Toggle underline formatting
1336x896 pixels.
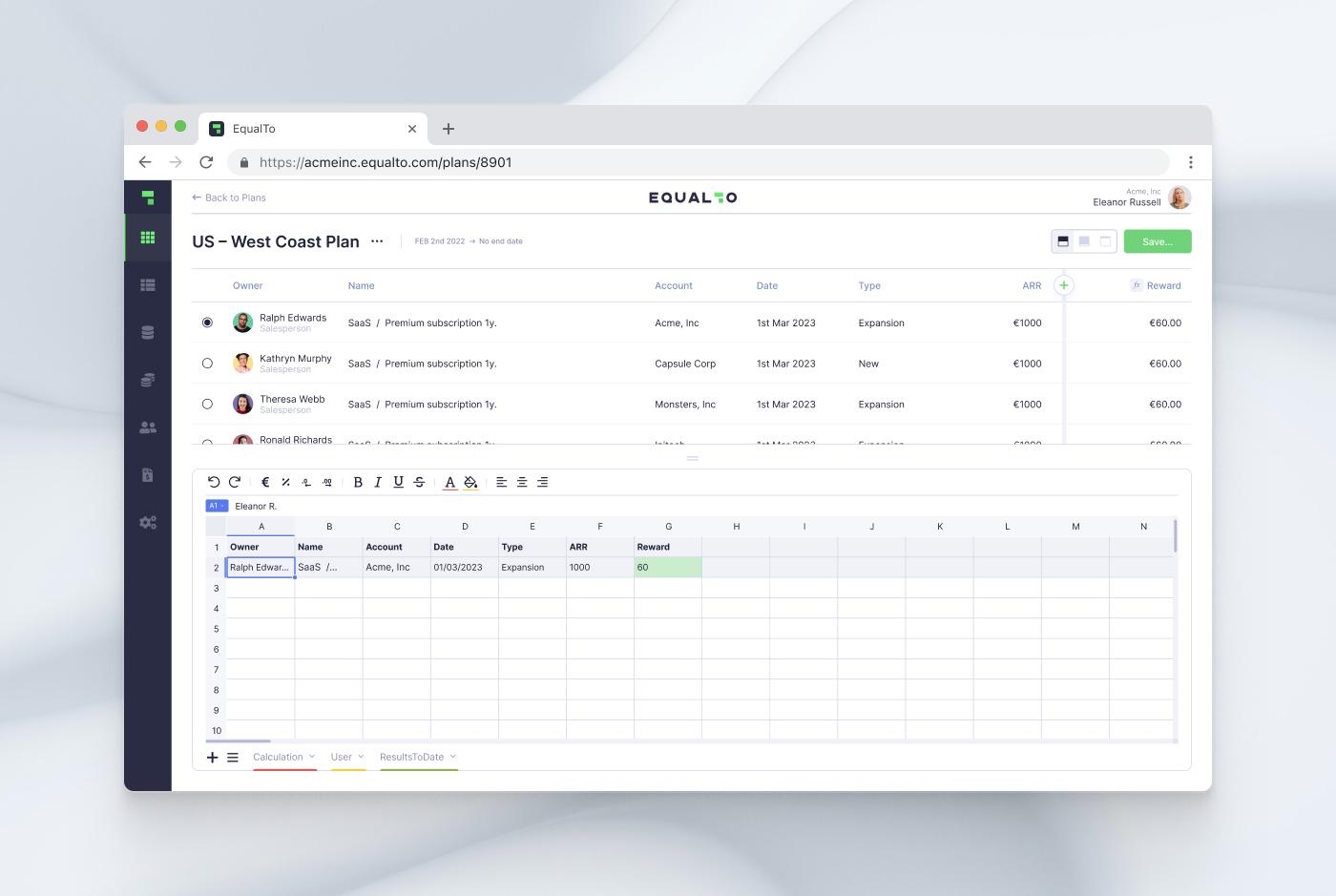398,482
